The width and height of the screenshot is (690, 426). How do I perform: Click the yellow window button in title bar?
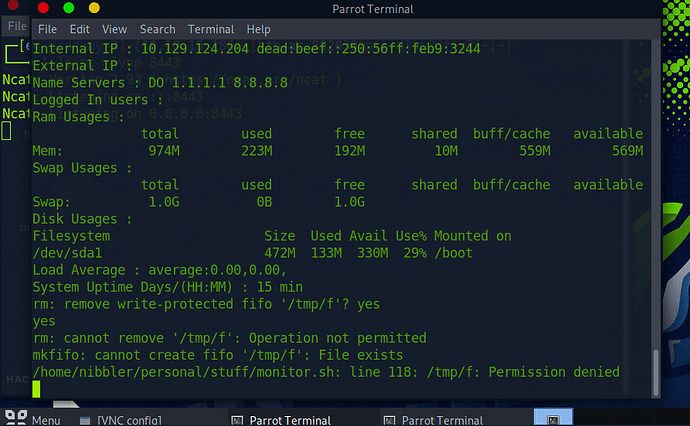click(x=95, y=9)
